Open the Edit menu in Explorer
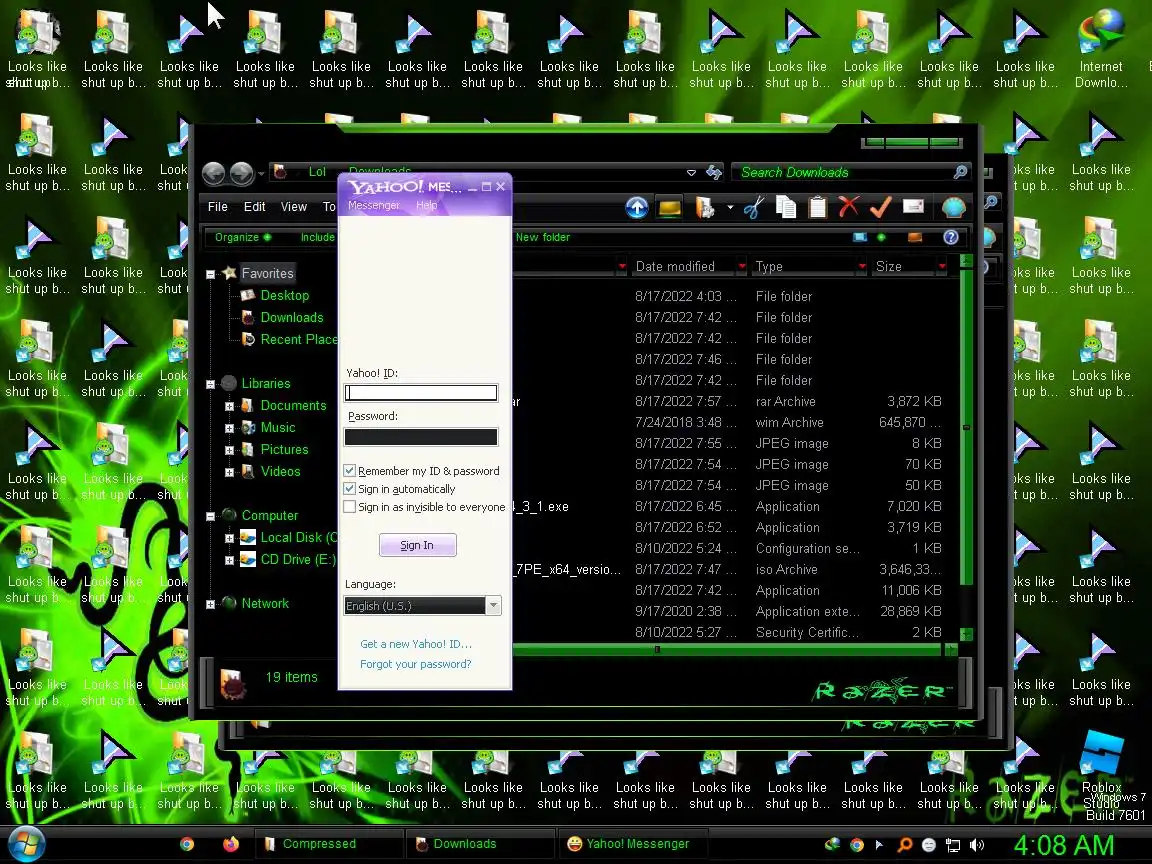The width and height of the screenshot is (1152, 864). pos(254,207)
